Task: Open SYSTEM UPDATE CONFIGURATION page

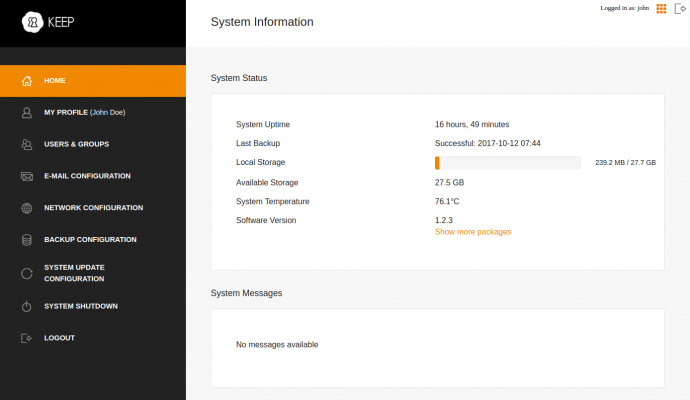Action: point(93,273)
